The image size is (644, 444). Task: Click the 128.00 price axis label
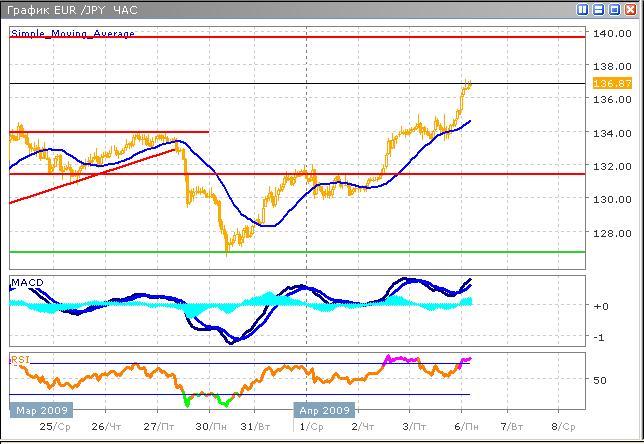(608, 236)
